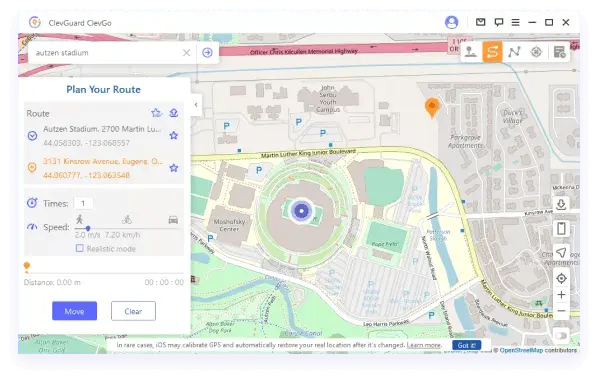This screenshot has height=380, width=598.
Task: Select the Multi-spot route mode icon
Action: point(514,52)
